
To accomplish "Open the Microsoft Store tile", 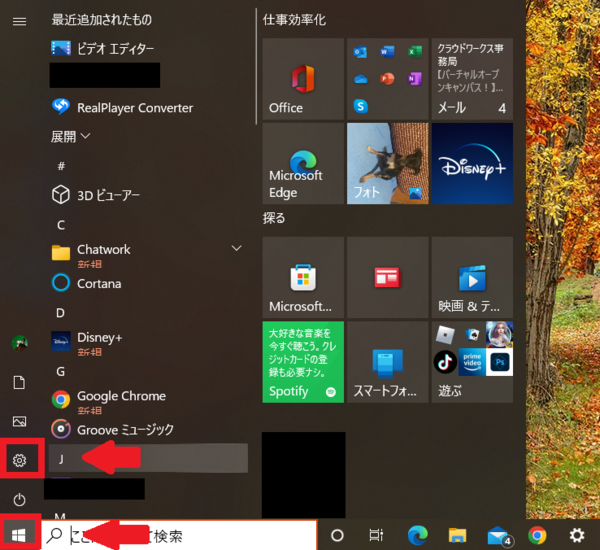I will (303, 277).
